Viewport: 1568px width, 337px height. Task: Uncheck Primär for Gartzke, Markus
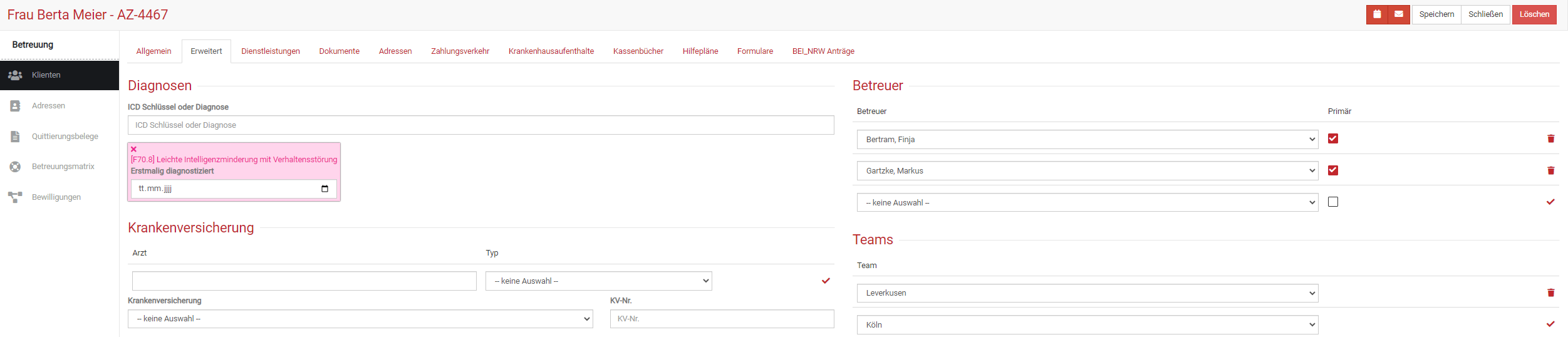pyautogui.click(x=1333, y=170)
